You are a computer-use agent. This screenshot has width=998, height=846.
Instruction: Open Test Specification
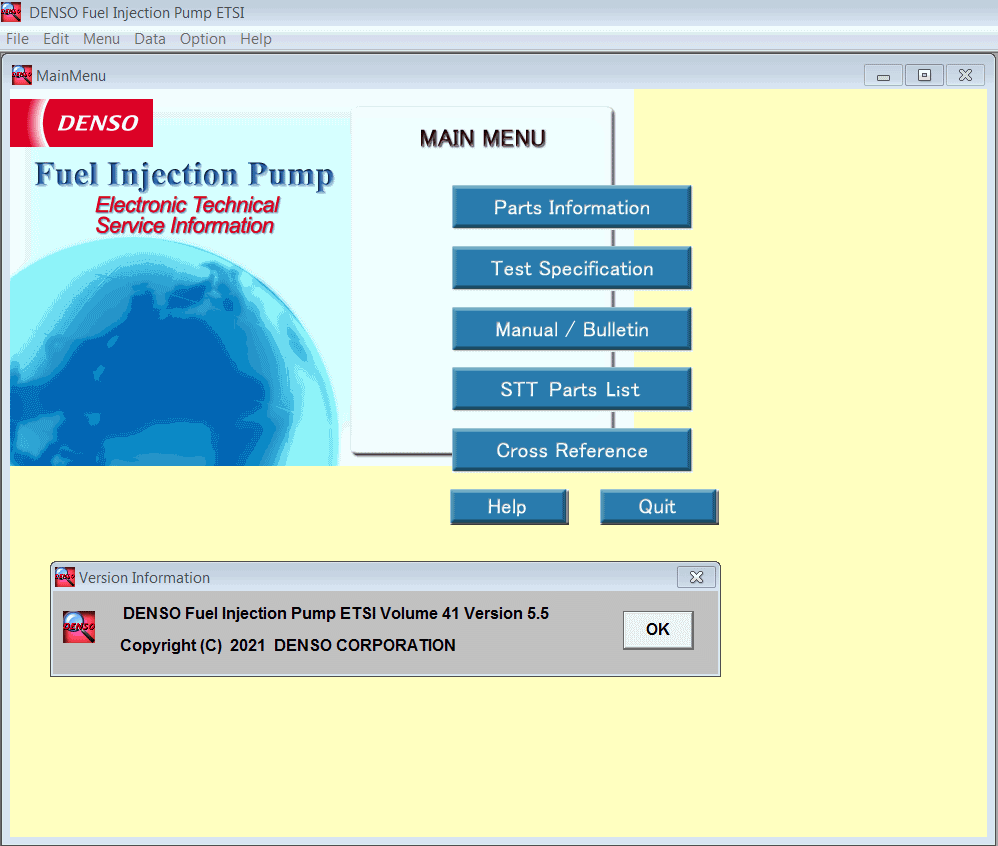pos(571,268)
